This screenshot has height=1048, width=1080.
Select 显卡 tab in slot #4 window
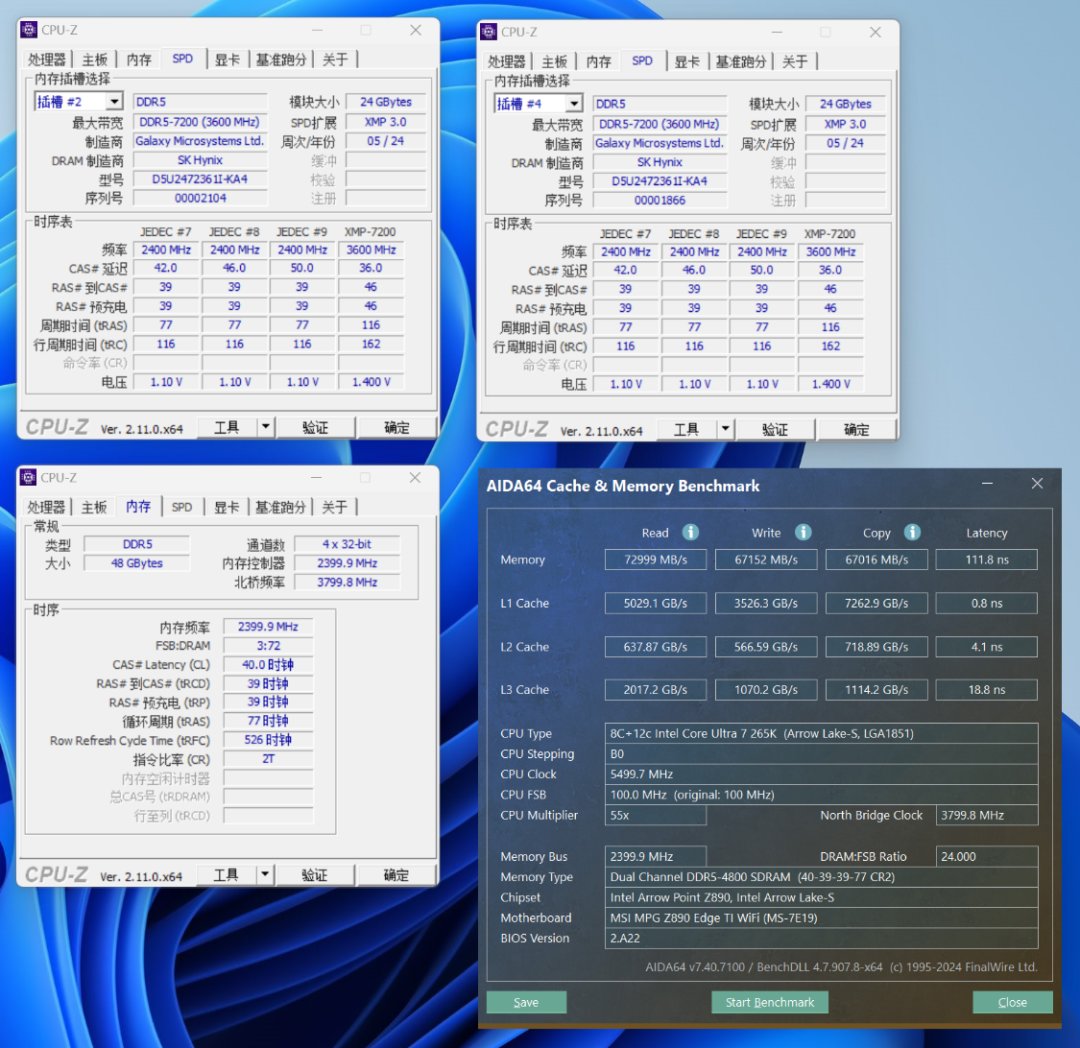pos(687,62)
